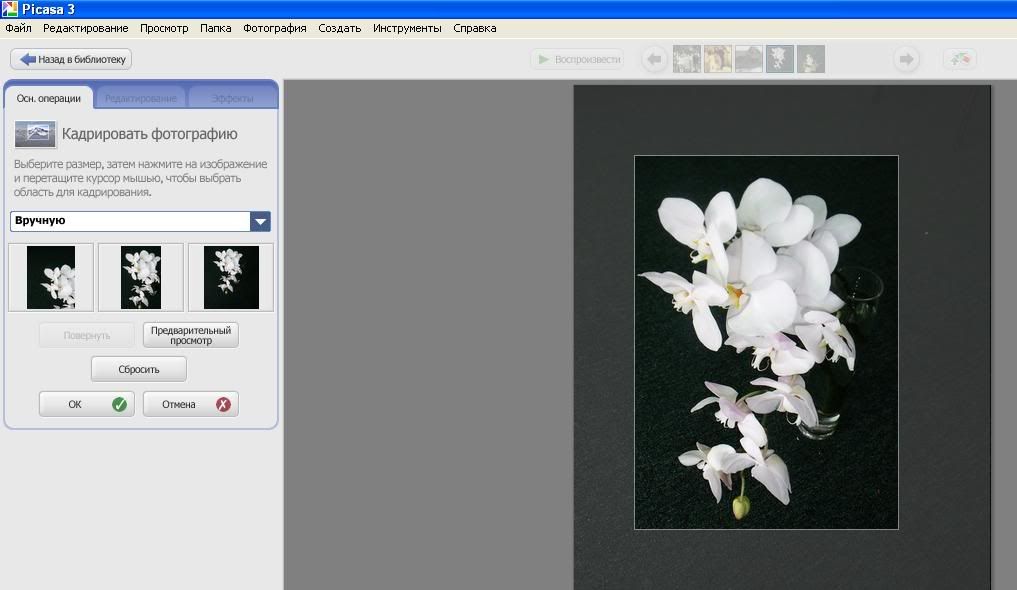Choose the first suggested crop thumbnail
This screenshot has width=1017, height=590.
(51, 277)
